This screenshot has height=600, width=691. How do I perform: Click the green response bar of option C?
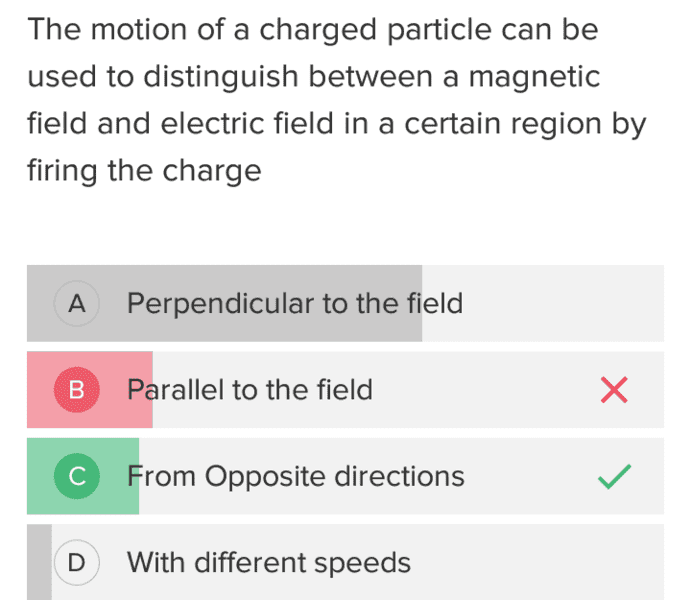(83, 476)
